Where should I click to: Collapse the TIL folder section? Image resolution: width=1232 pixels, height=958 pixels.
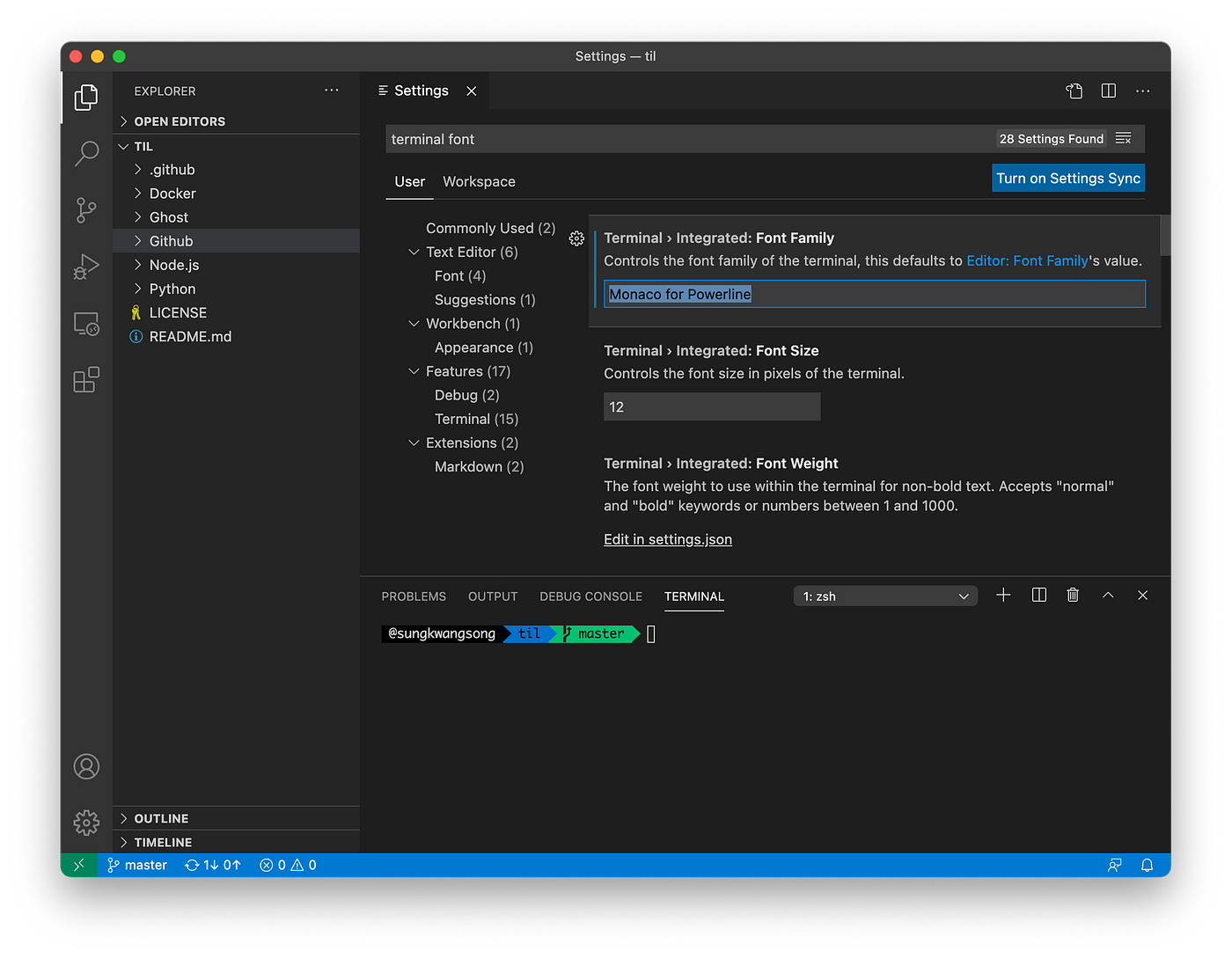pos(236,146)
